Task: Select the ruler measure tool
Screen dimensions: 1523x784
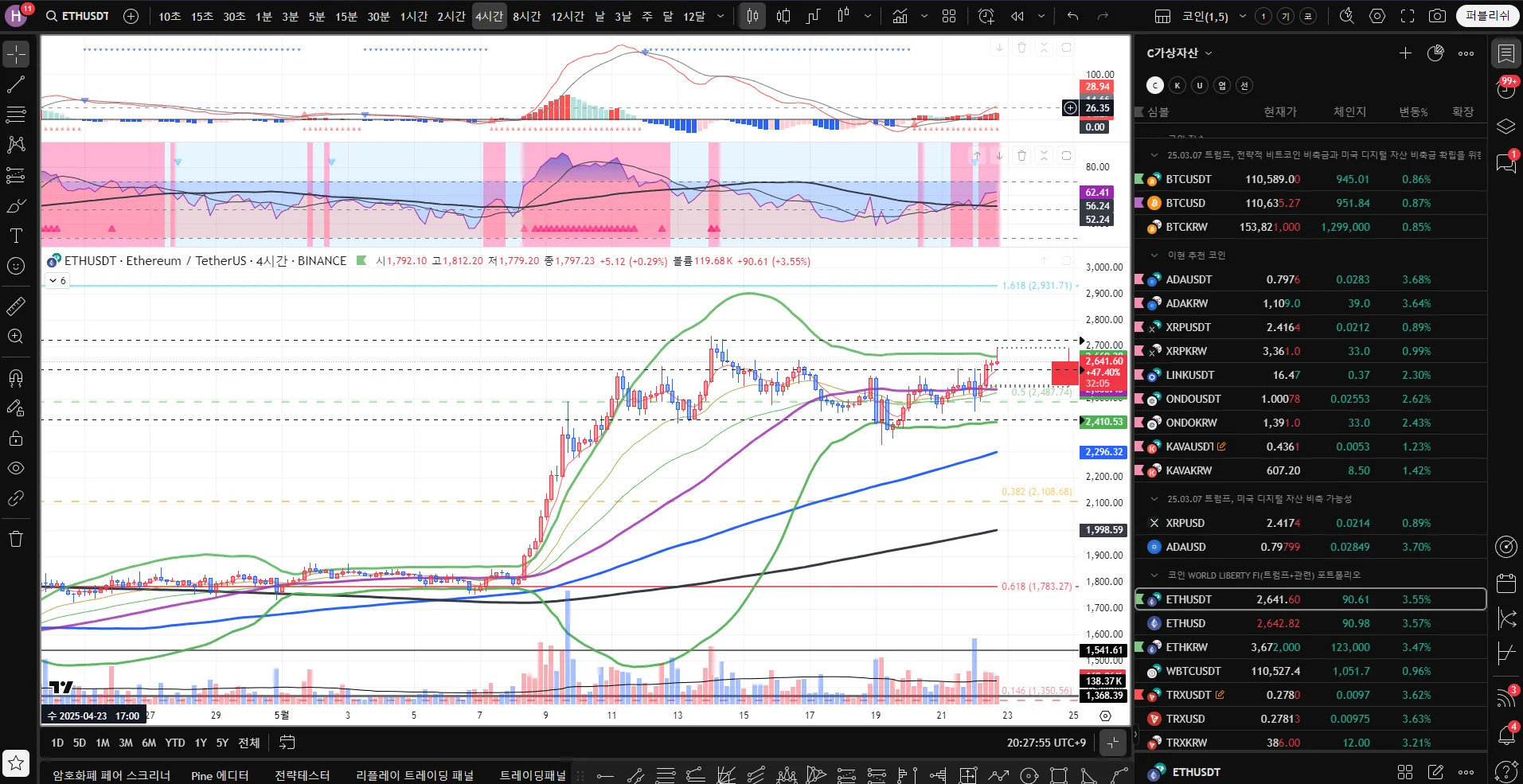Action: pyautogui.click(x=16, y=306)
